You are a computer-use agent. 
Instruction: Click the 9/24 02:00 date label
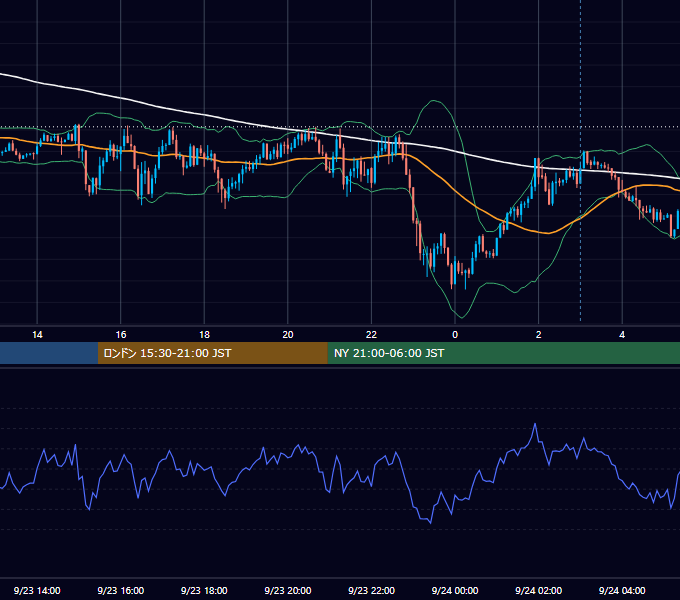pyautogui.click(x=538, y=590)
